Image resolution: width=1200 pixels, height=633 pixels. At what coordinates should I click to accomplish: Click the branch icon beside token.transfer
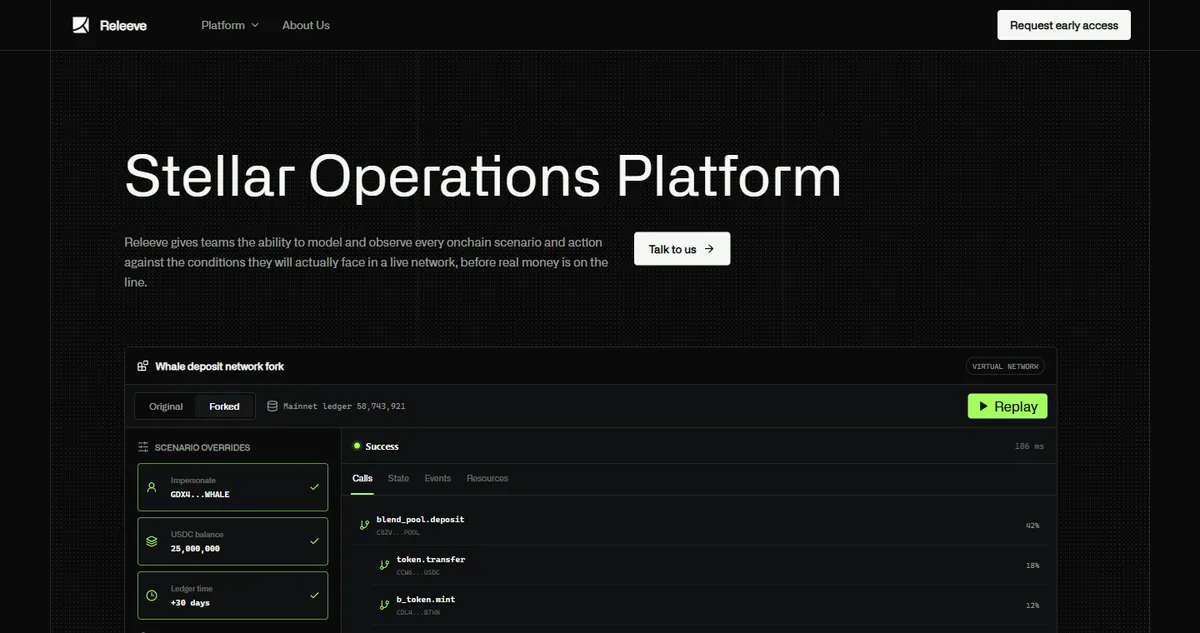384,565
